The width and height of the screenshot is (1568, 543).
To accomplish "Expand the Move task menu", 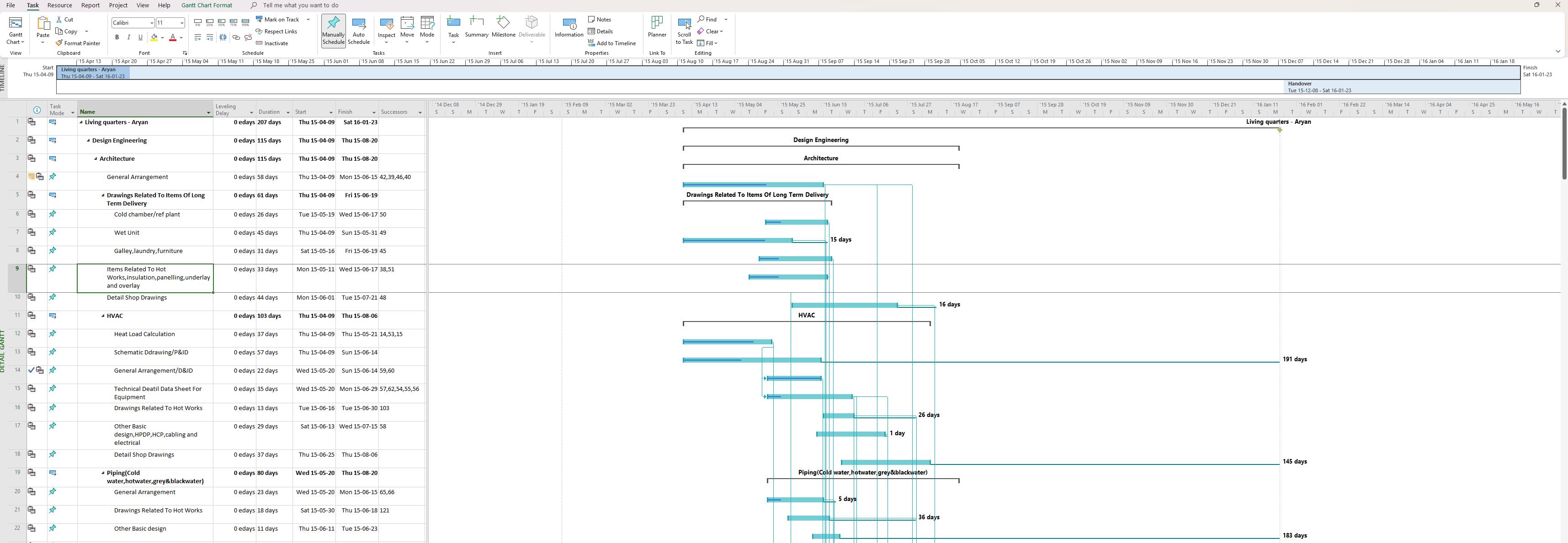I will click(407, 42).
